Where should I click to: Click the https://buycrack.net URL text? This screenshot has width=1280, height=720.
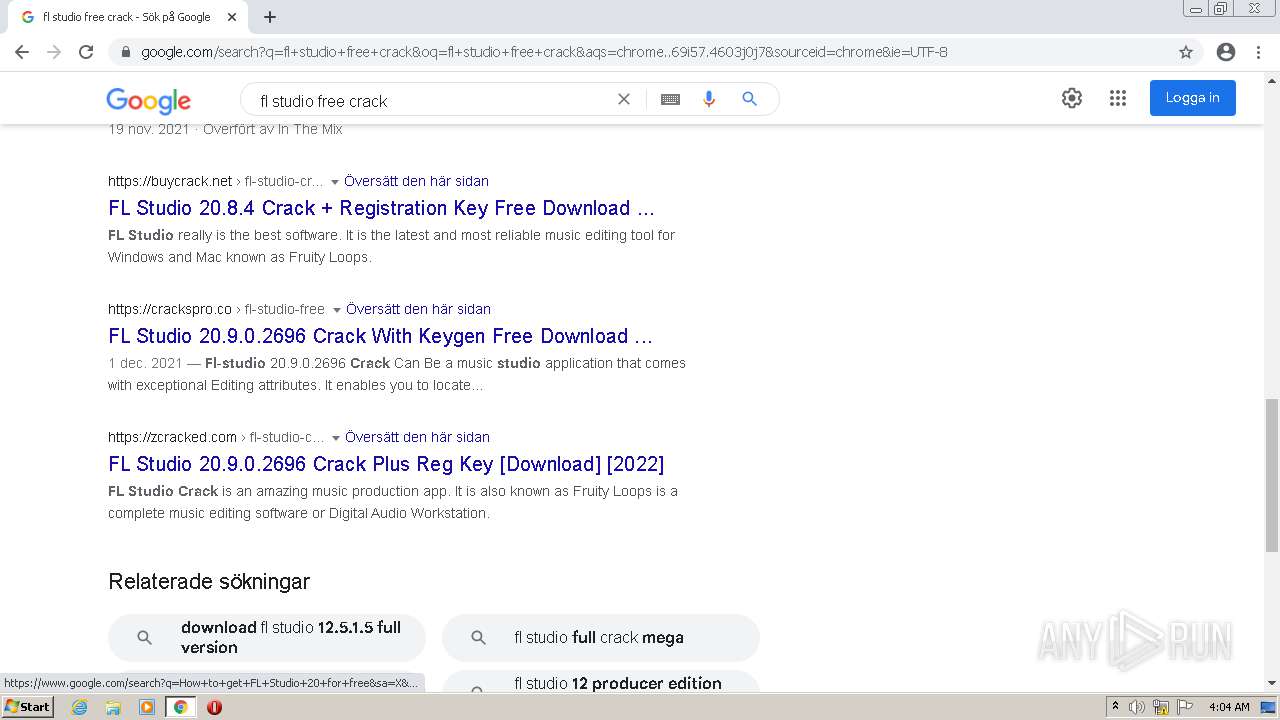pyautogui.click(x=170, y=181)
